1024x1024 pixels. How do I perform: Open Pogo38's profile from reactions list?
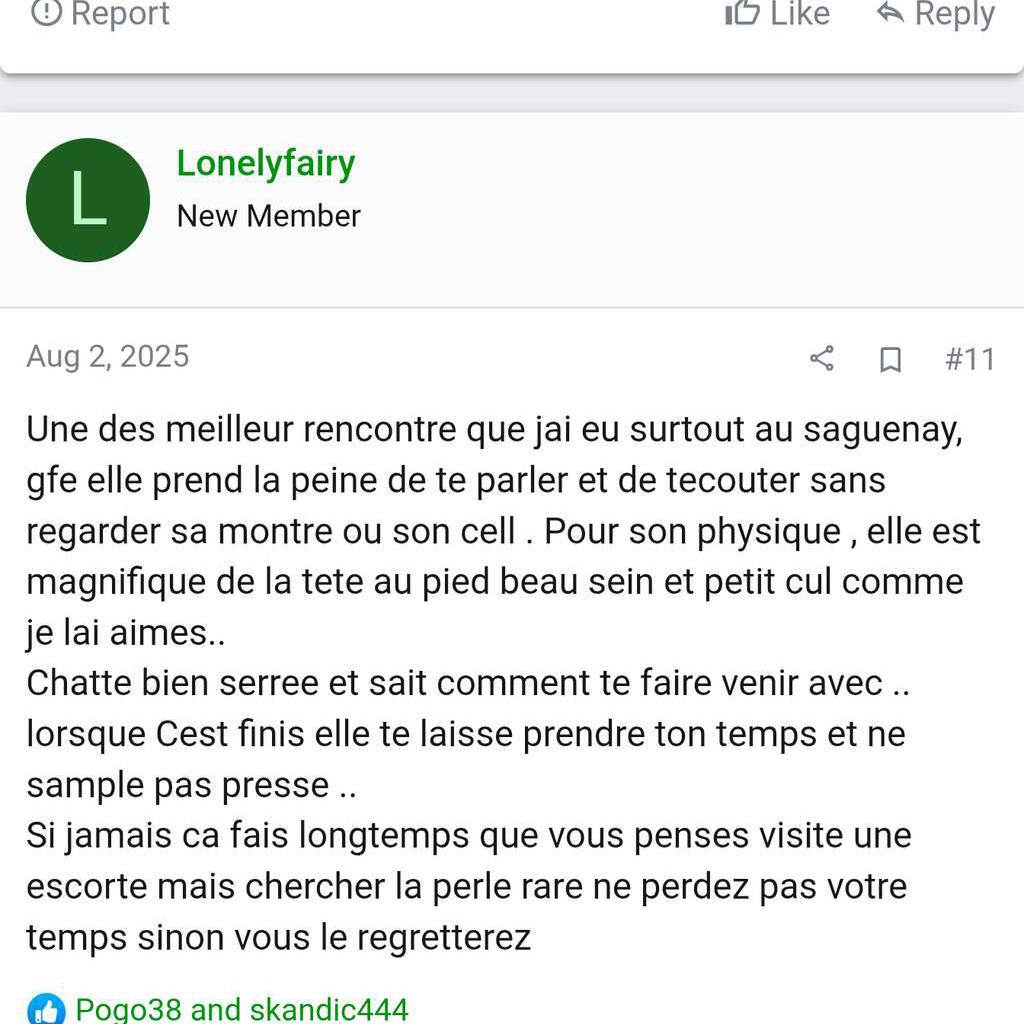128,1010
